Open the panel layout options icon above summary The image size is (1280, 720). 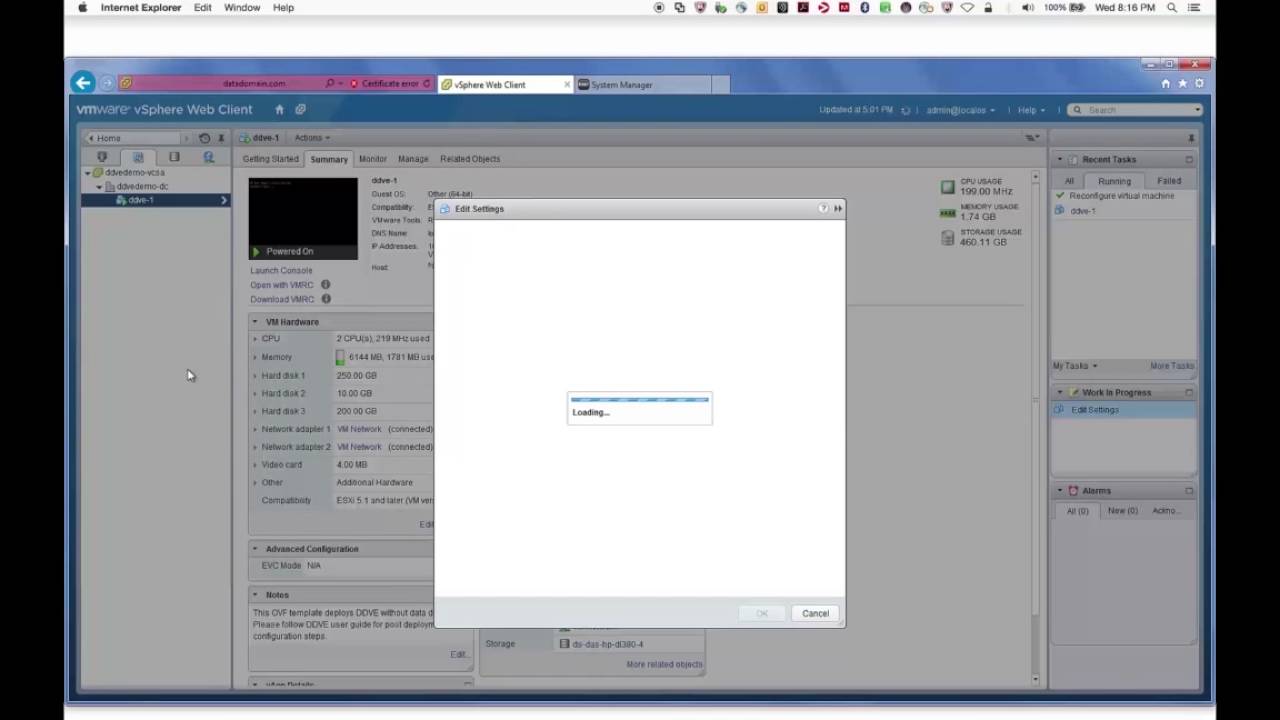point(1032,138)
